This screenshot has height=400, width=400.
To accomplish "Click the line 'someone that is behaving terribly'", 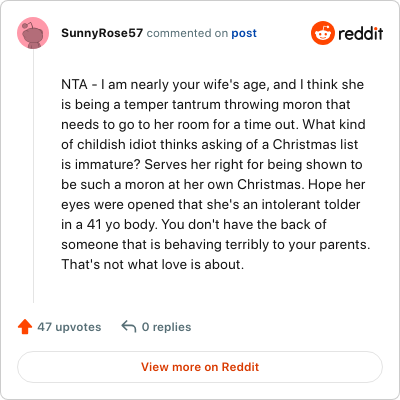I will (216, 245).
